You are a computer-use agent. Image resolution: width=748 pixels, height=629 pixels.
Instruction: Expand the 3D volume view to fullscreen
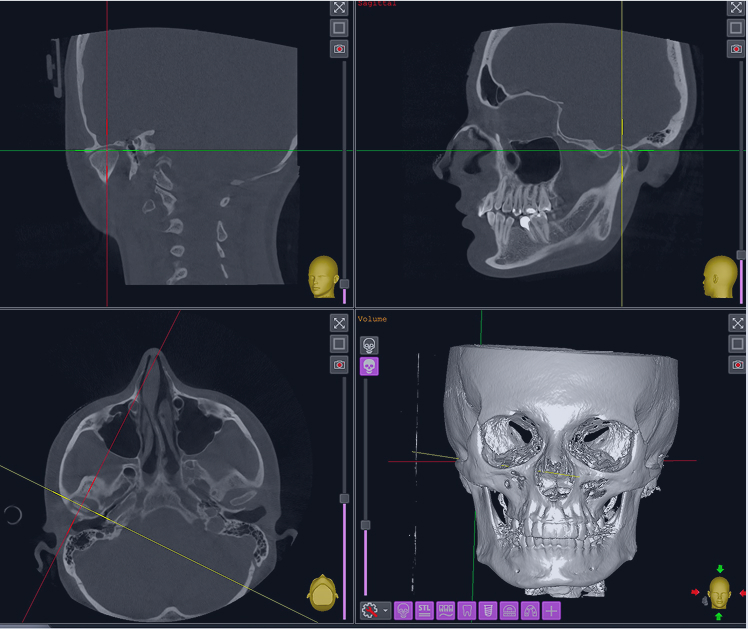[x=737, y=323]
